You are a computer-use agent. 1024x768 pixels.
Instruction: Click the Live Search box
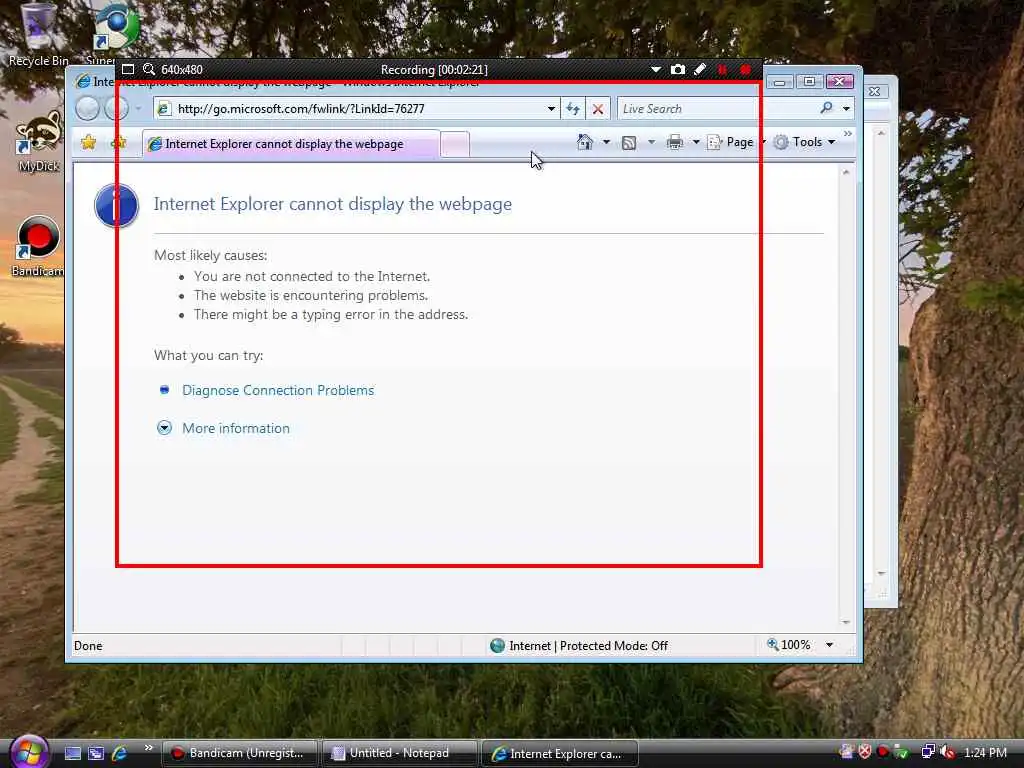click(715, 108)
